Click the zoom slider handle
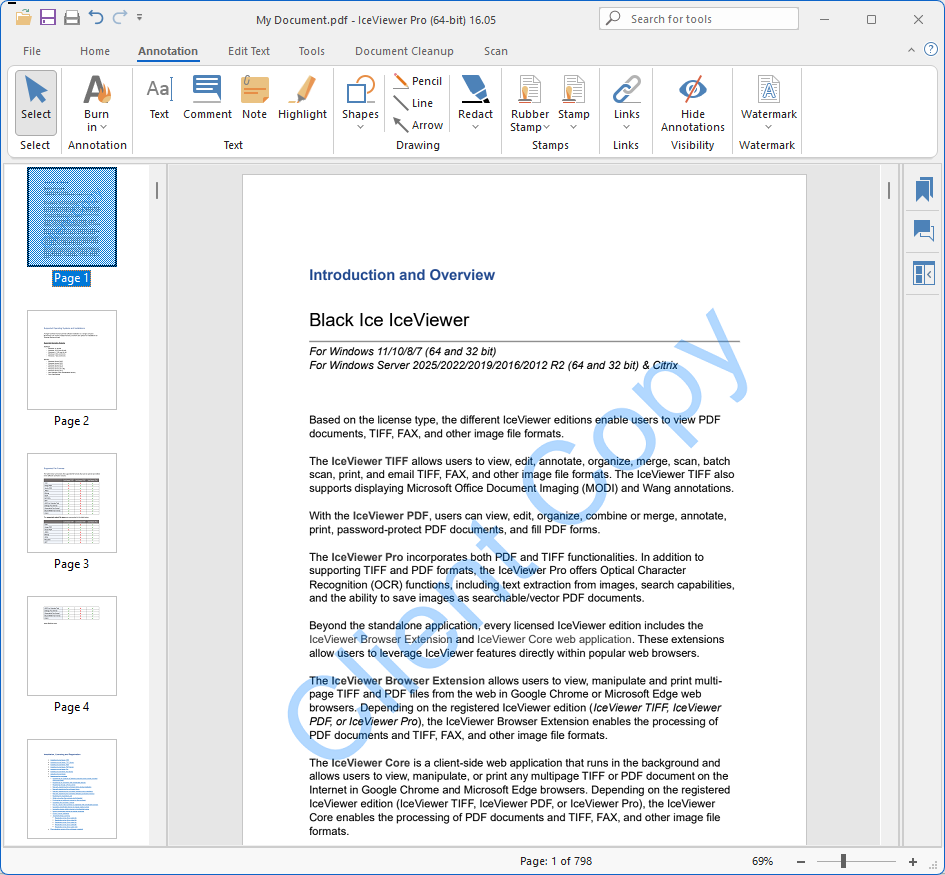 coord(843,861)
